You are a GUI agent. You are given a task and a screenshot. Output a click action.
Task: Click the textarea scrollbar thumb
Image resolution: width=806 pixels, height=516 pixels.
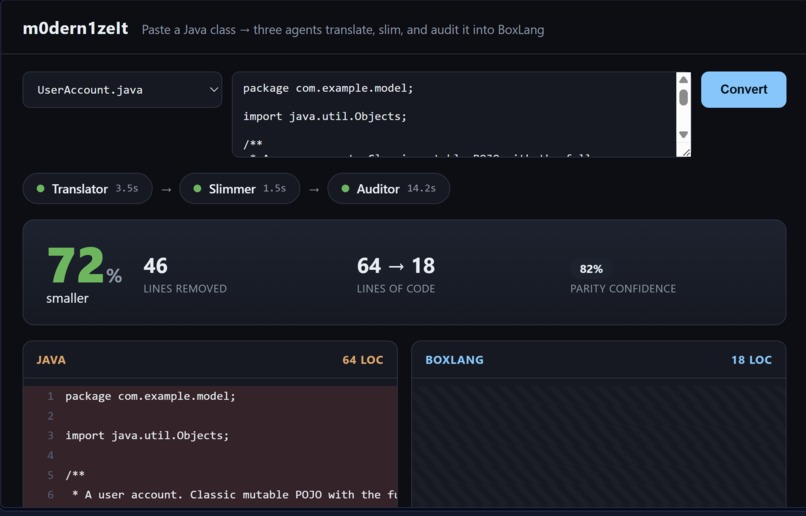point(683,97)
